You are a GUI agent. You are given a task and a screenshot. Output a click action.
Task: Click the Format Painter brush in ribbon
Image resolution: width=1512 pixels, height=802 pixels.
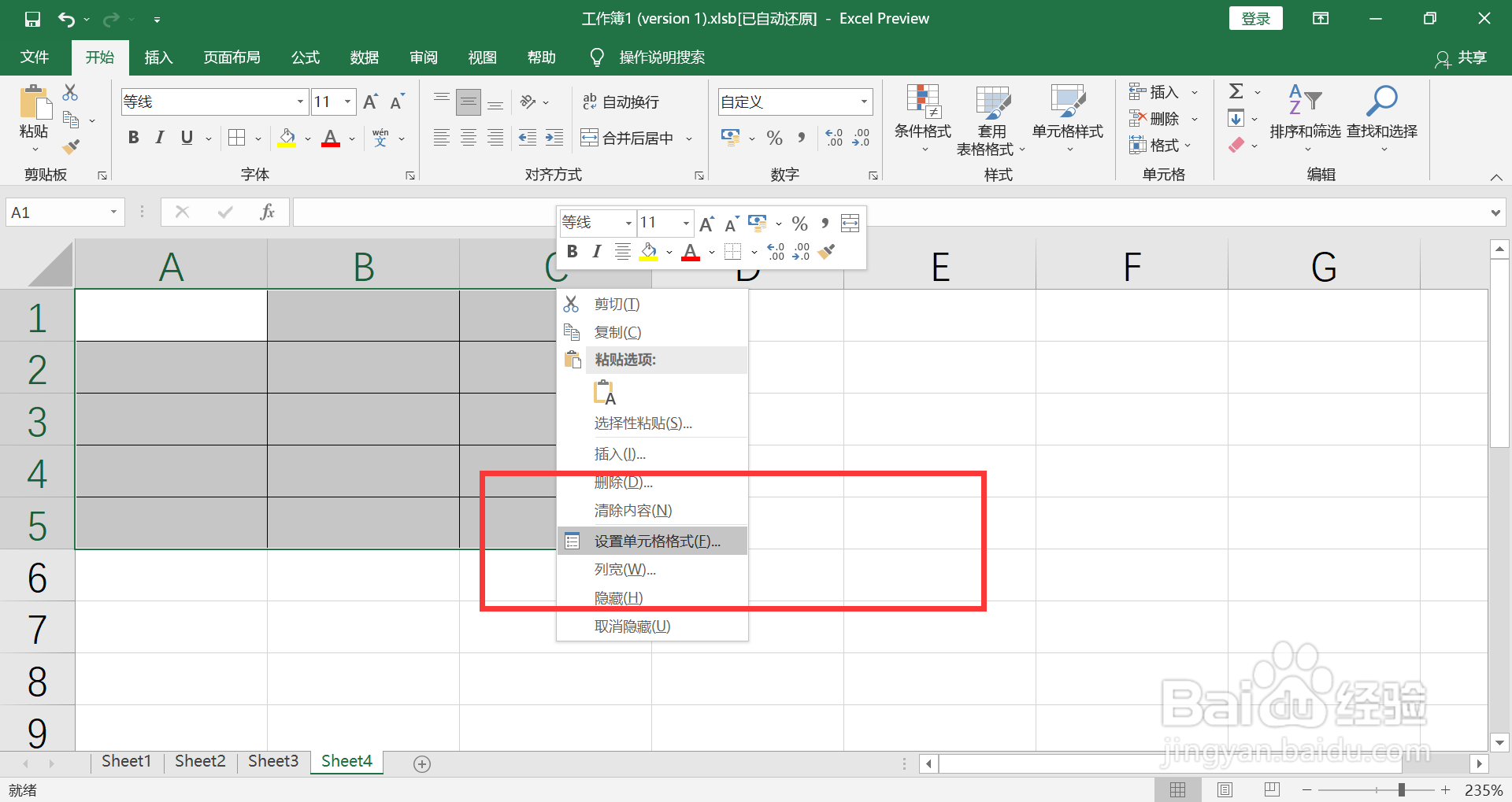point(71,146)
